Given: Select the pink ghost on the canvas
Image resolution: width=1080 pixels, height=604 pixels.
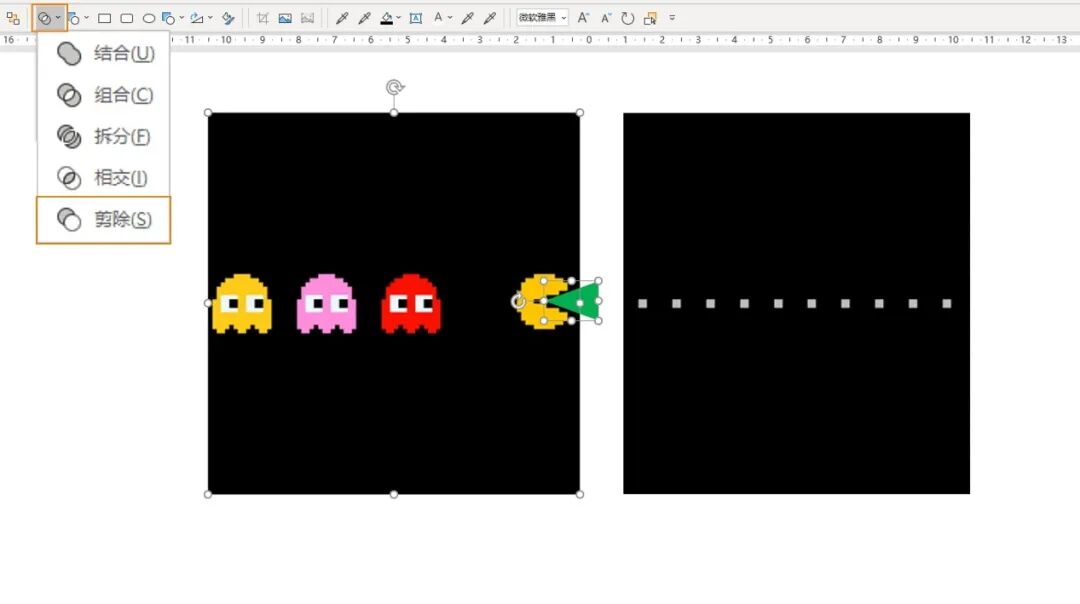Looking at the screenshot, I should (x=326, y=304).
